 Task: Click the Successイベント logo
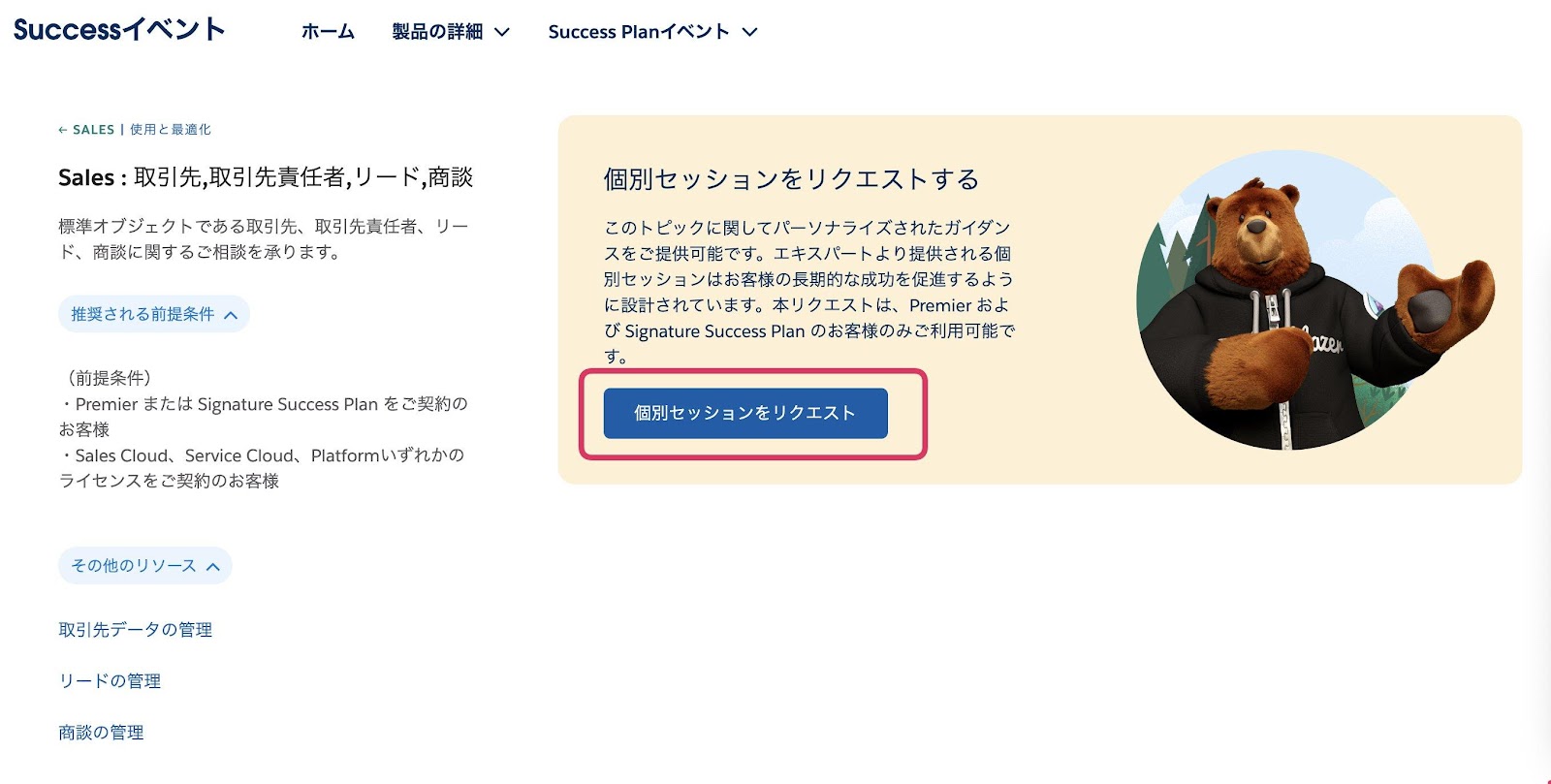point(119,29)
